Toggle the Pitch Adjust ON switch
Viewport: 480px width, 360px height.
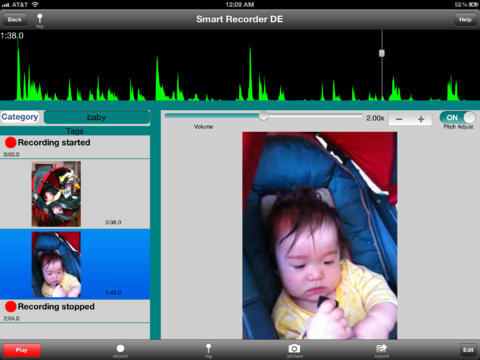457,118
